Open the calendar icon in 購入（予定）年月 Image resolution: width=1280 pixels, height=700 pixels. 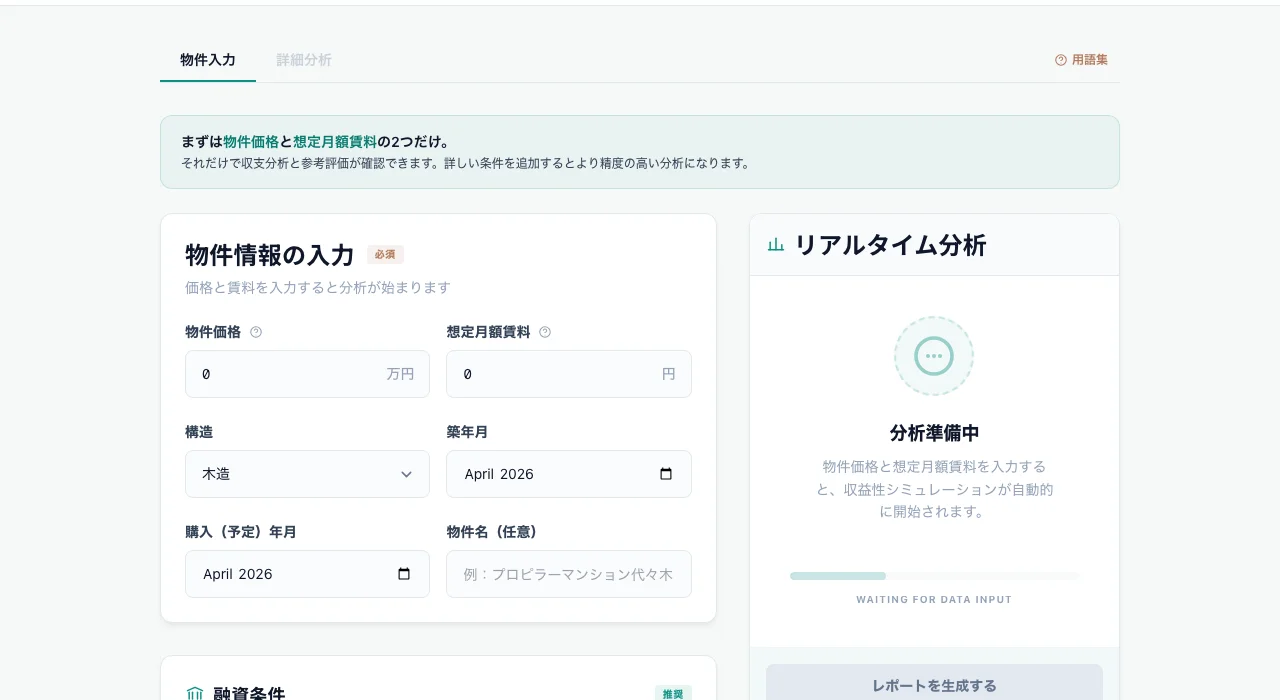(404, 574)
